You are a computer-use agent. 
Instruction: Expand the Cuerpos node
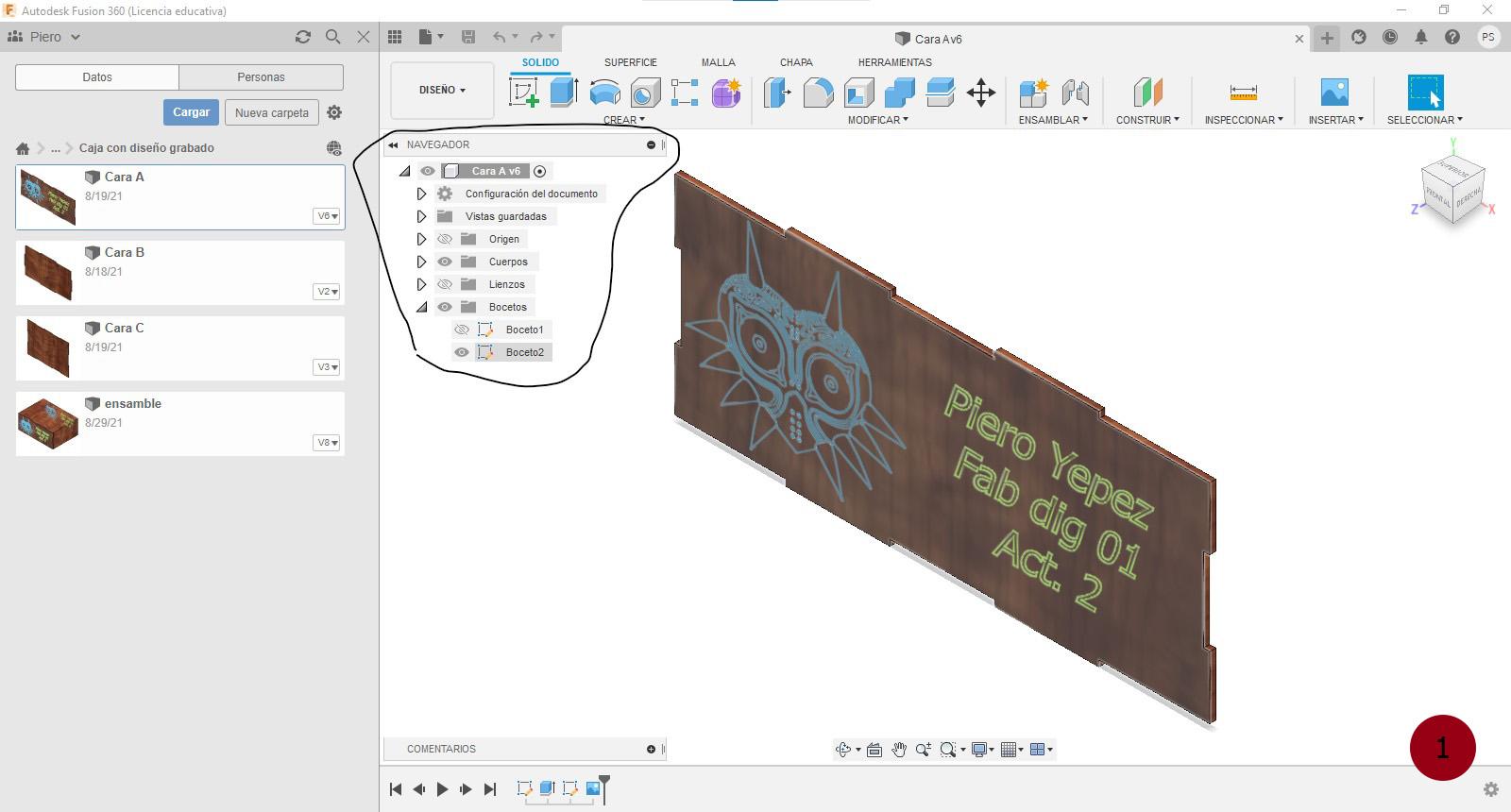421,262
